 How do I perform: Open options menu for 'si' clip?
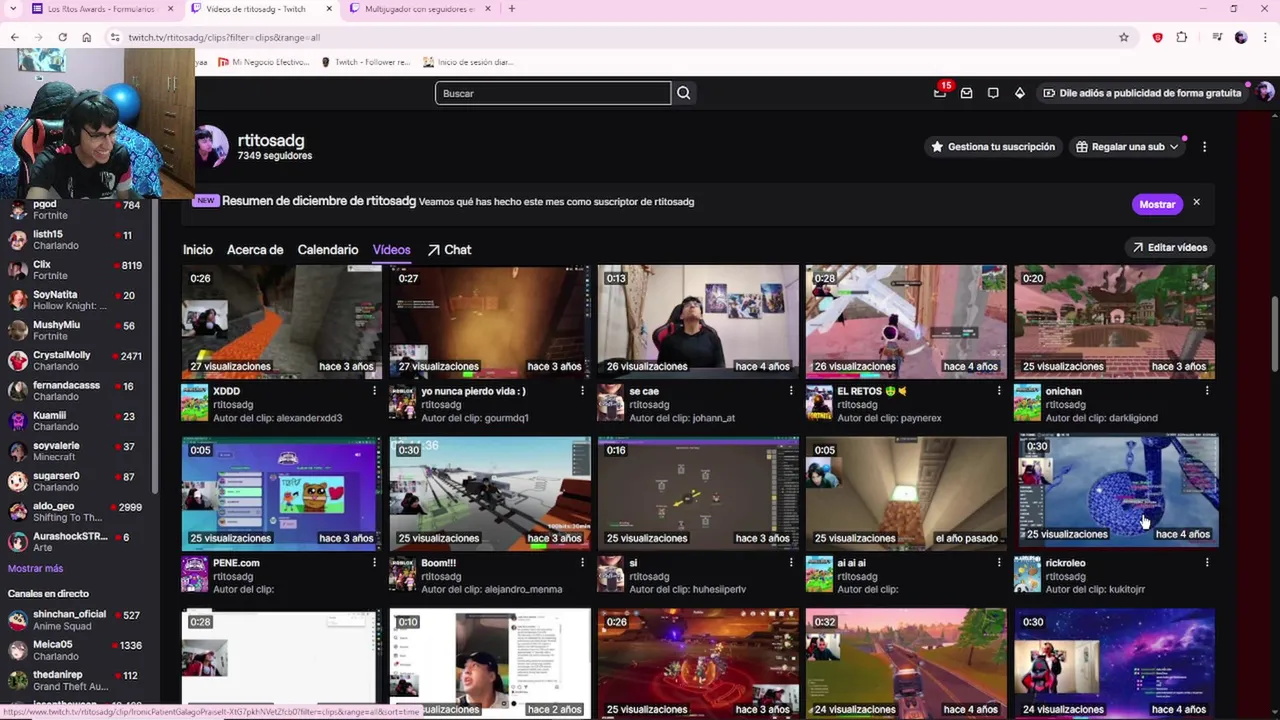pos(790,563)
